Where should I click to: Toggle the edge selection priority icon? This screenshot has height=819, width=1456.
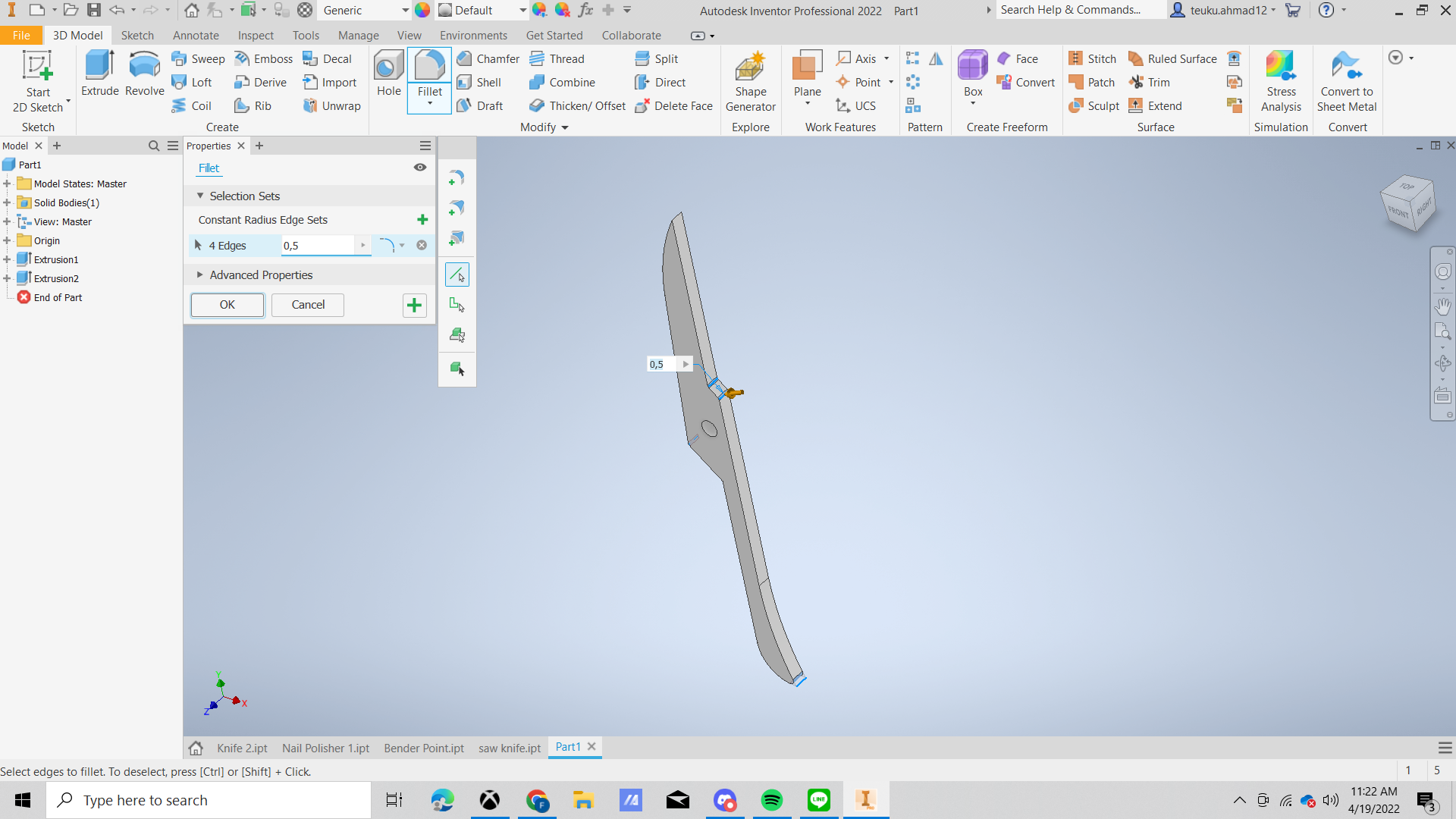pyautogui.click(x=457, y=275)
